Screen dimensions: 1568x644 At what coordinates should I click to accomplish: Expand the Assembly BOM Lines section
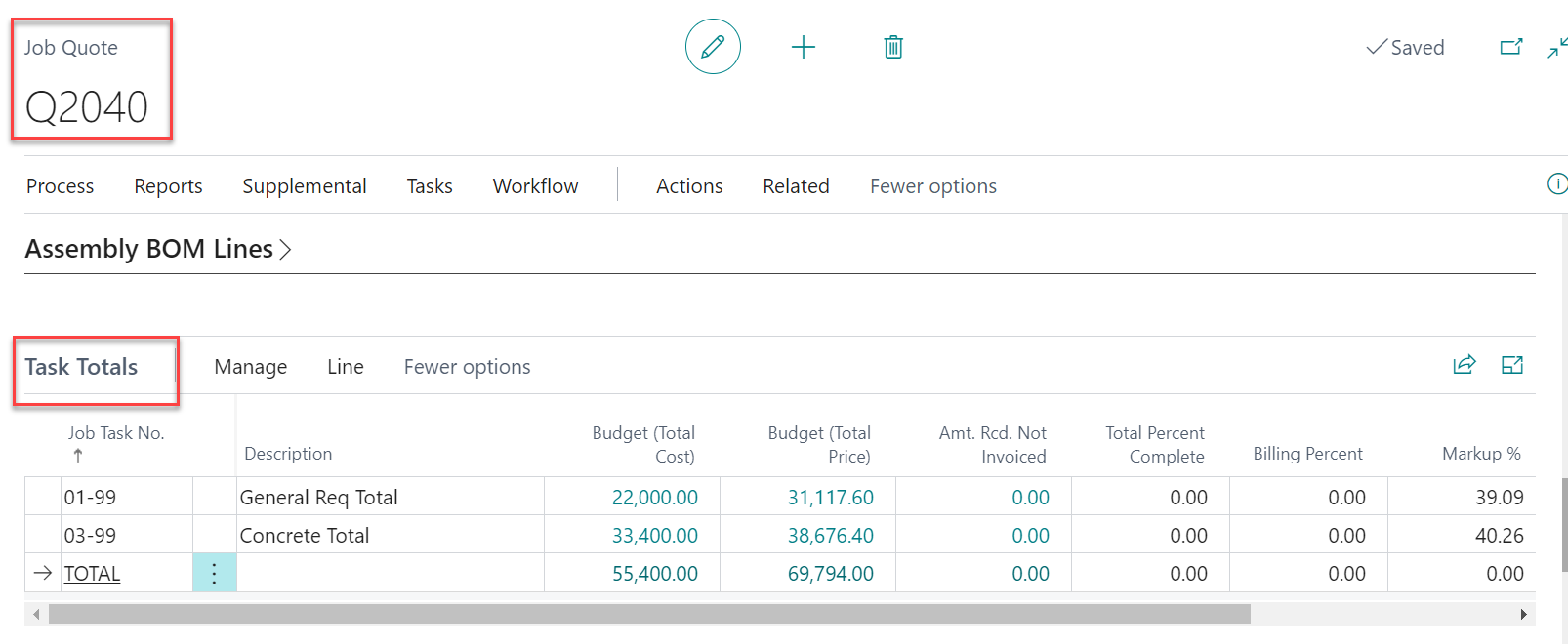158,249
